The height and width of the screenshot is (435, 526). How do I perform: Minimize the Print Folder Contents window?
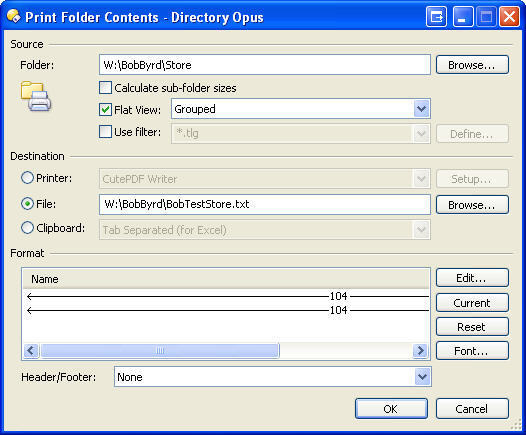(x=463, y=16)
